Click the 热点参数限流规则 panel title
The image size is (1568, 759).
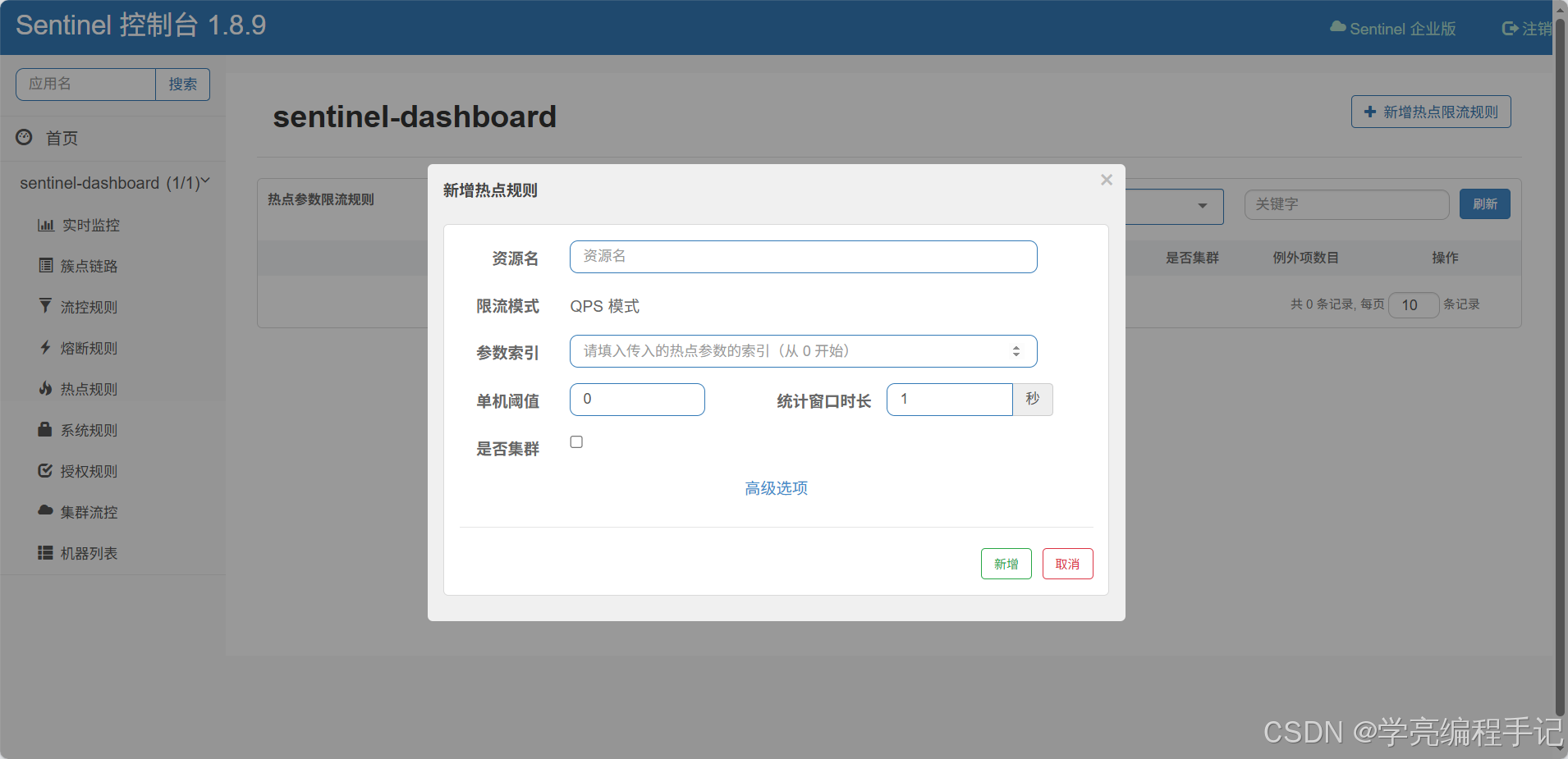coord(320,199)
